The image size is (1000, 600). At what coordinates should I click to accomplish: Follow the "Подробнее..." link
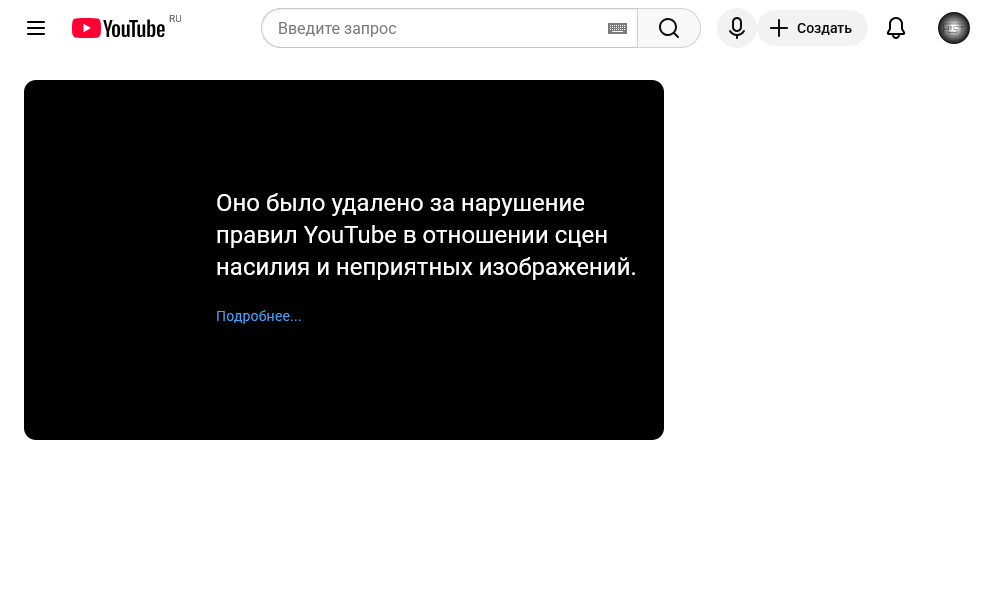258,316
